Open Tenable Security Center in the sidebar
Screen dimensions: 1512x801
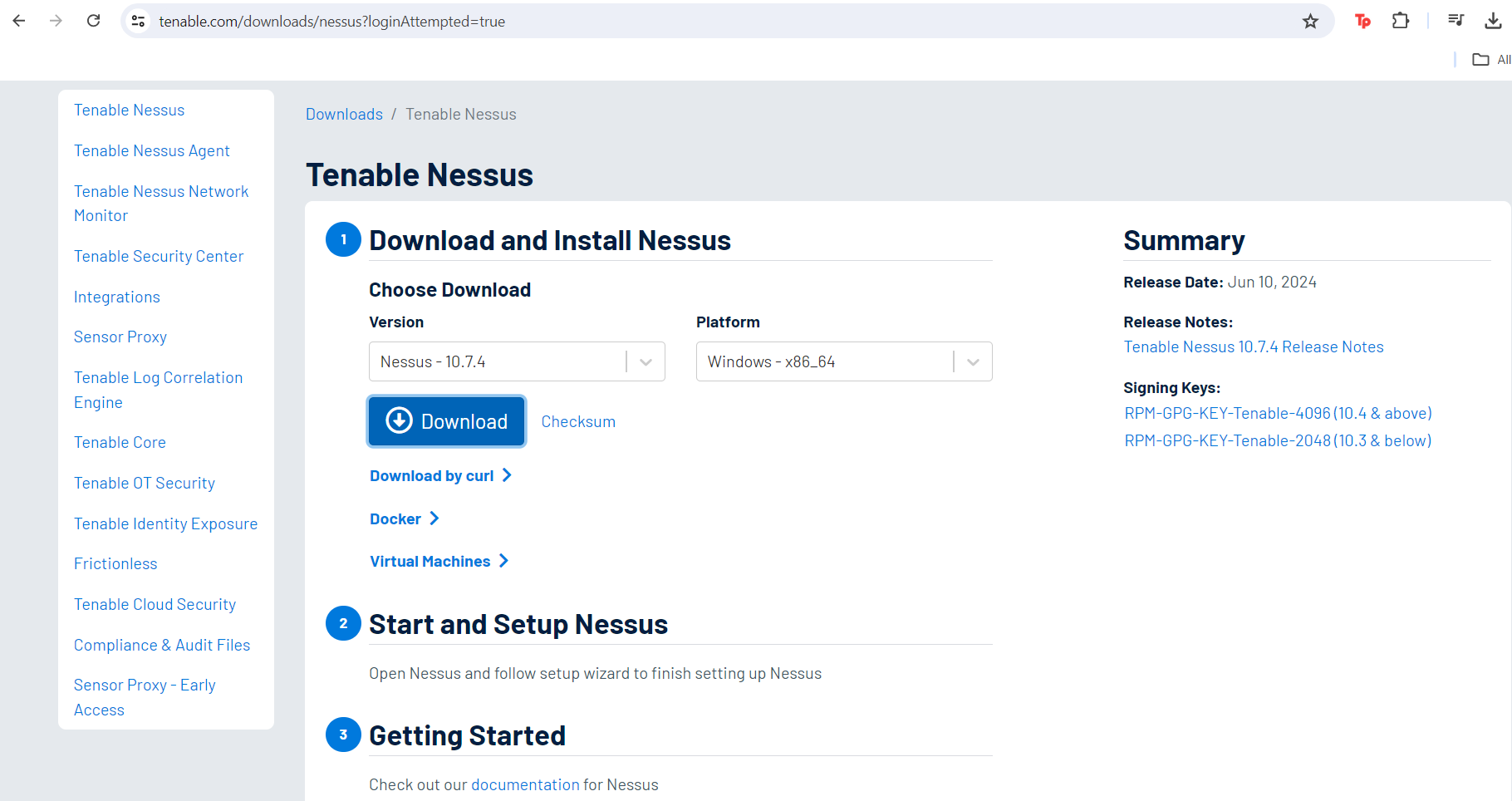(x=159, y=257)
